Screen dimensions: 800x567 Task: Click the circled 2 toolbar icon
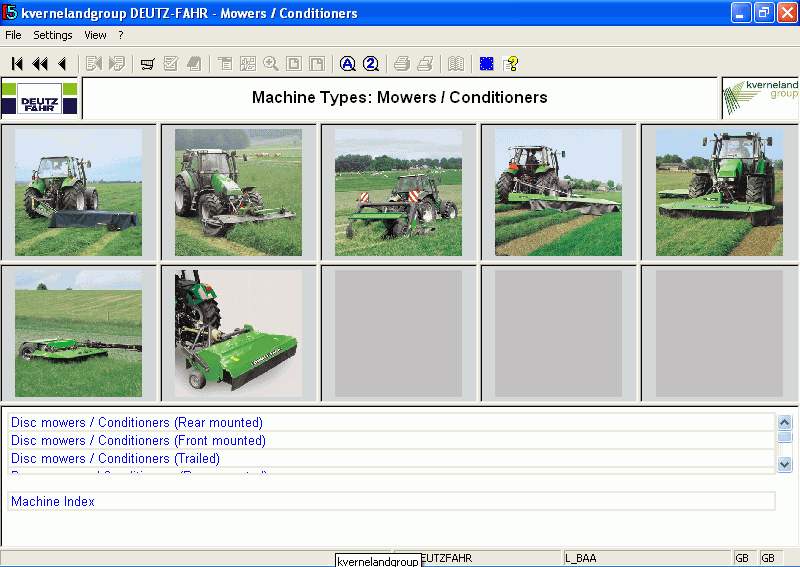tap(371, 64)
